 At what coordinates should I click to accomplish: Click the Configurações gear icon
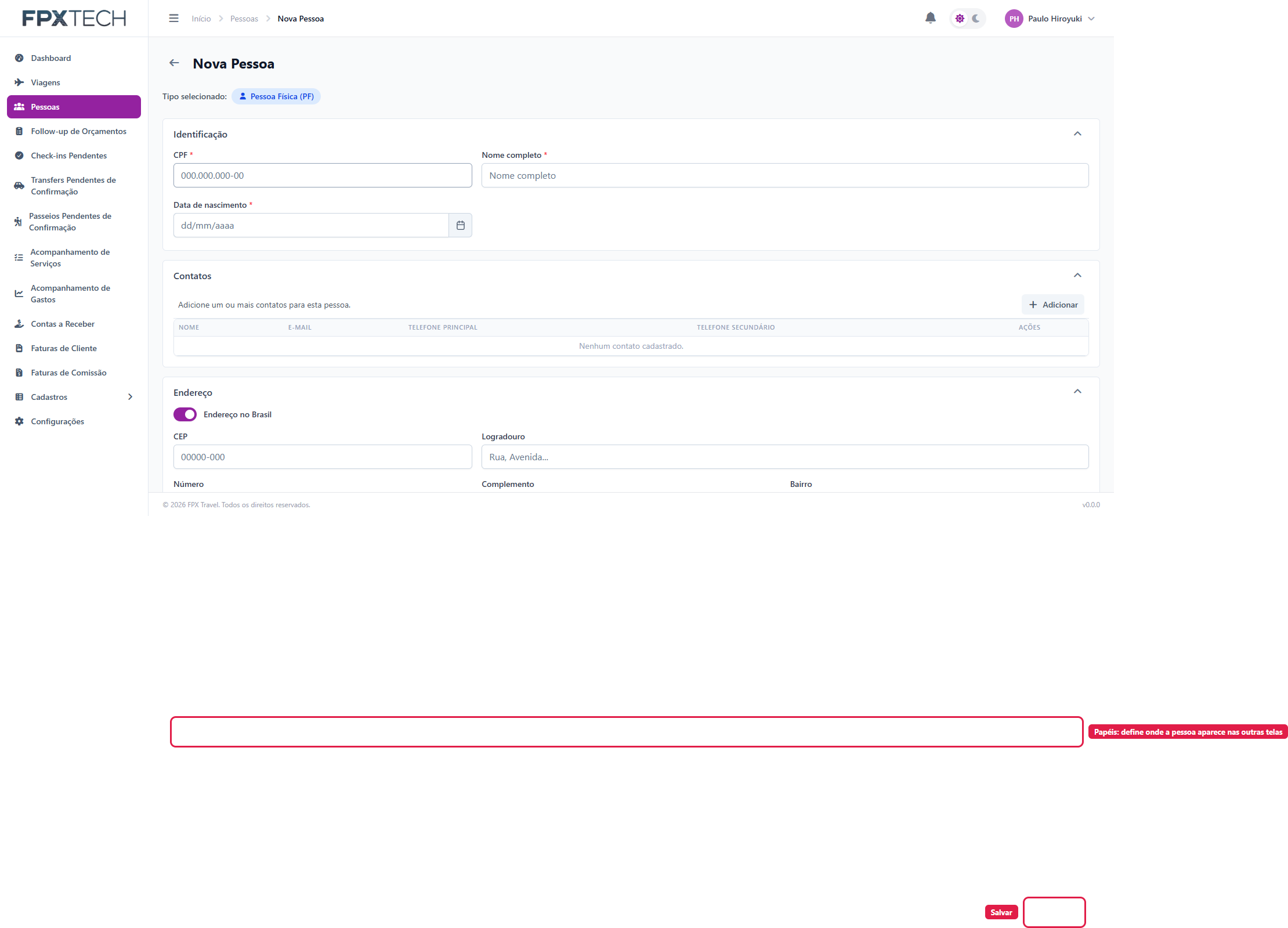click(19, 421)
